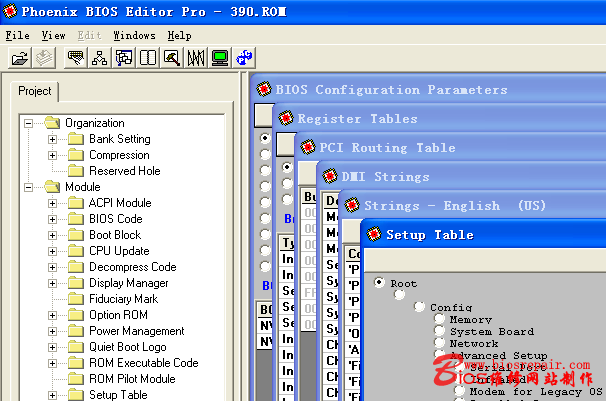Image resolution: width=606 pixels, height=401 pixels.
Task: Select the Display Manager tree item
Action: 129,283
